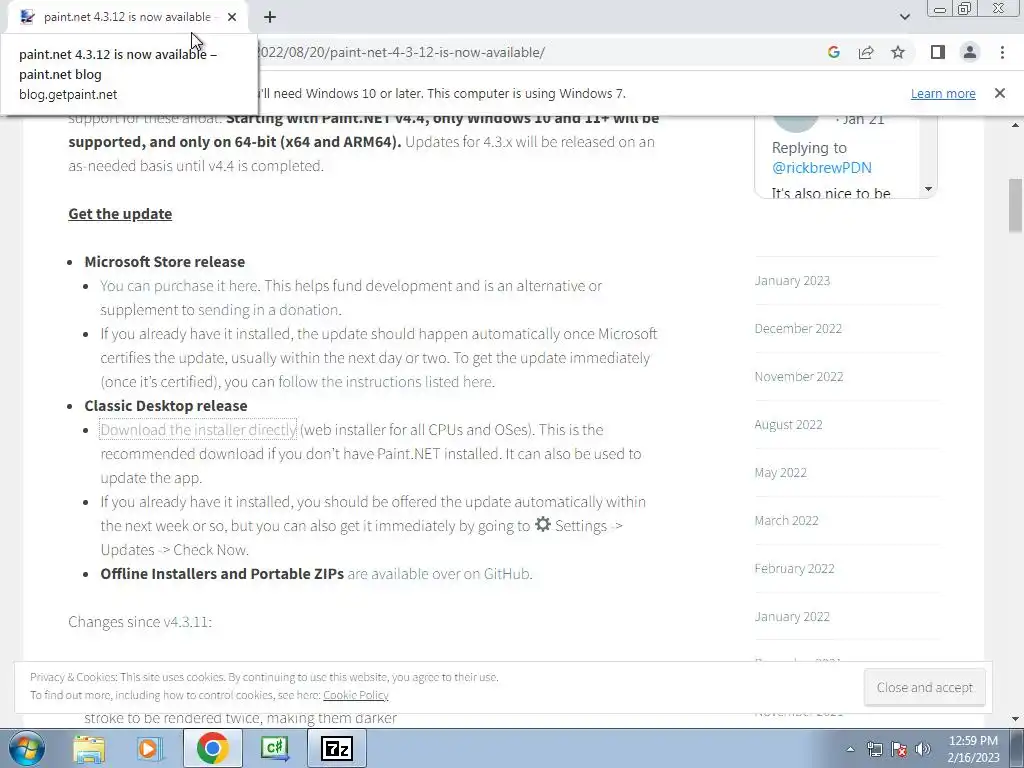
Task: Open Windows Explorer from the taskbar
Action: (x=89, y=748)
